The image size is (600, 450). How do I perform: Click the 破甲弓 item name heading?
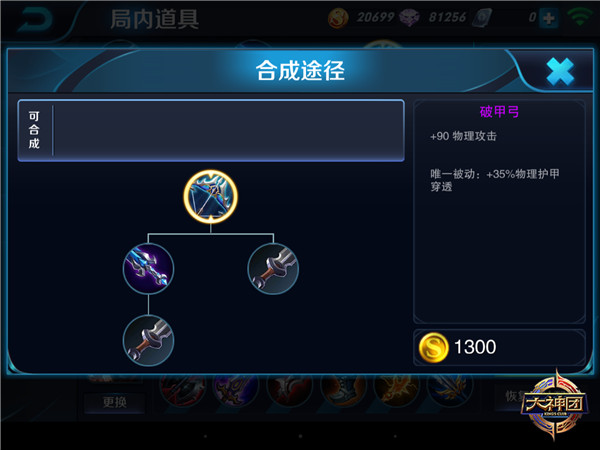pyautogui.click(x=499, y=112)
